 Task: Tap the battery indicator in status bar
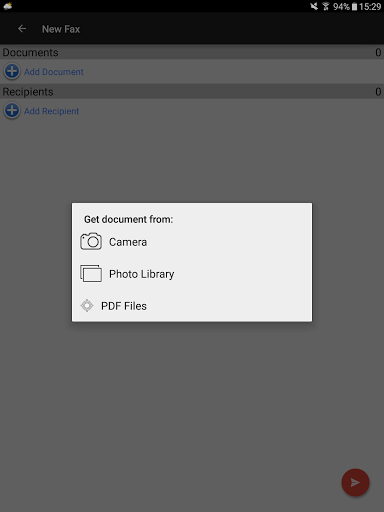coord(354,7)
